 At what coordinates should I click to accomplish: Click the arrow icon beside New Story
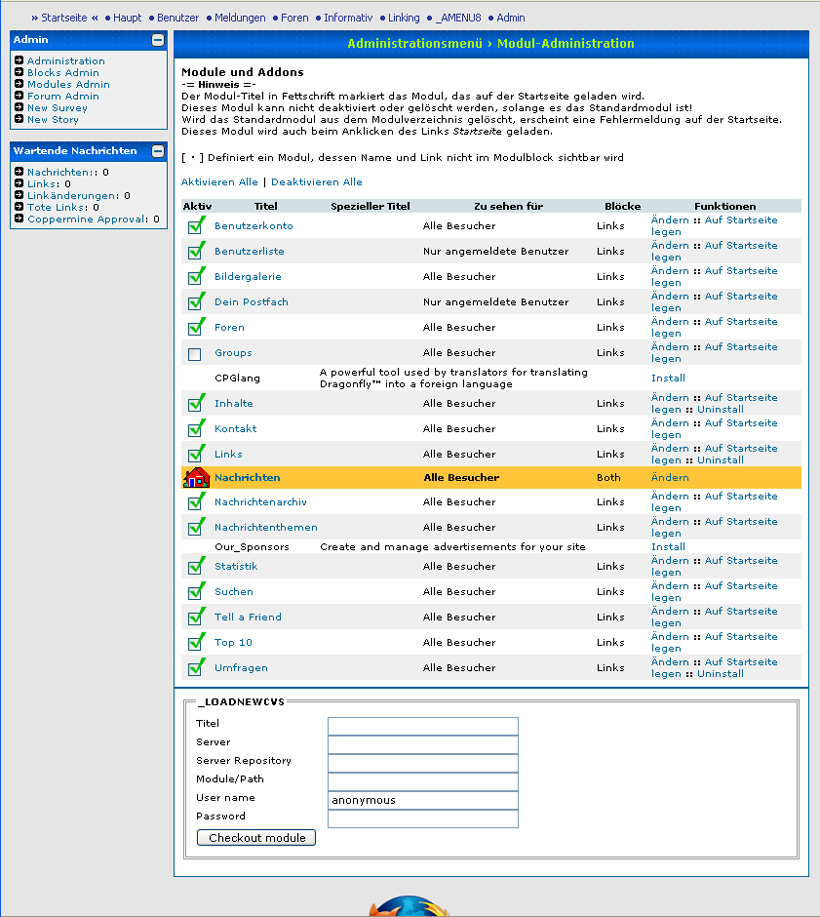click(x=19, y=119)
